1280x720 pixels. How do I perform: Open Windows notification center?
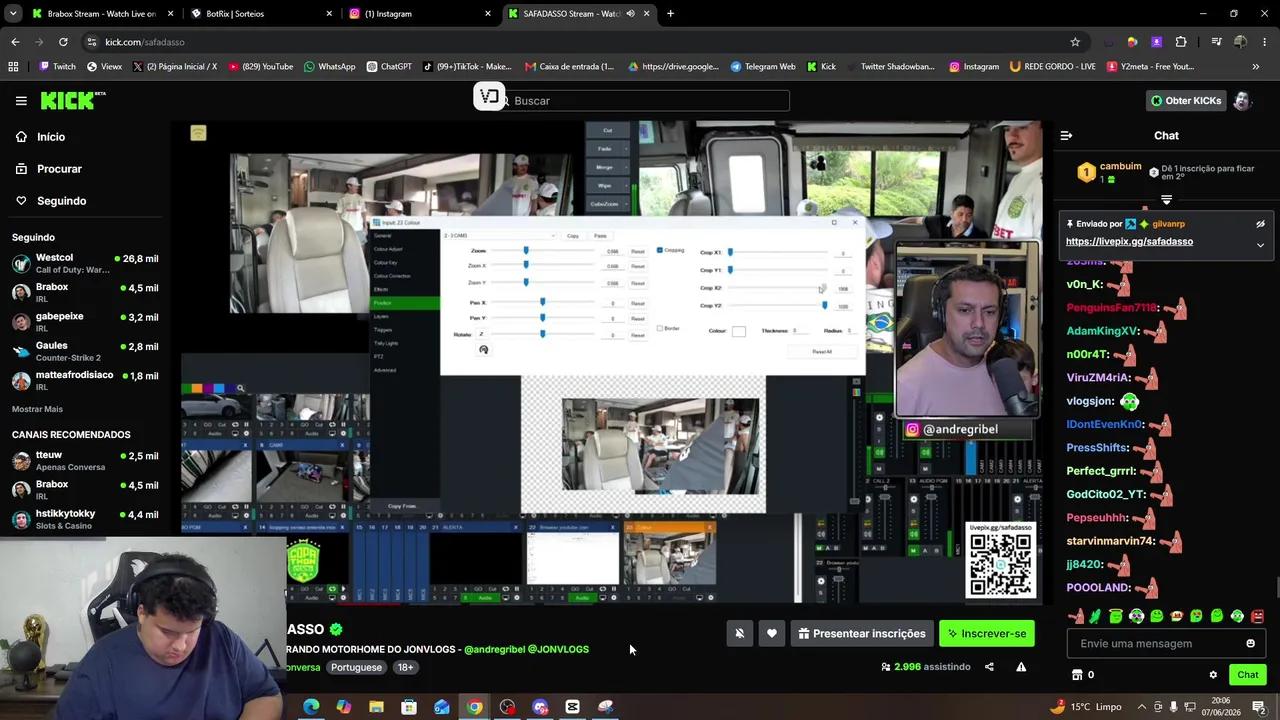tap(1259, 707)
